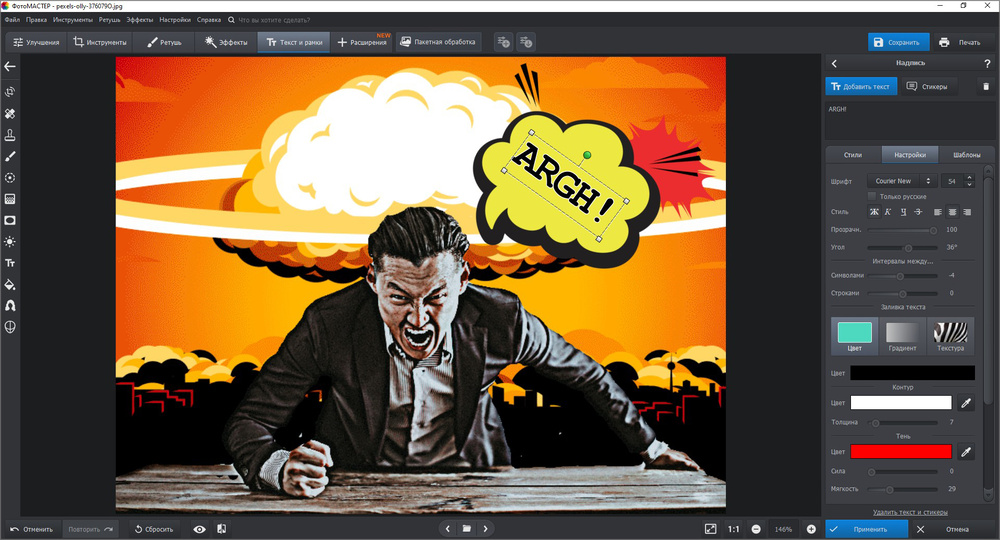Go to previous image with left chevron

(448, 529)
